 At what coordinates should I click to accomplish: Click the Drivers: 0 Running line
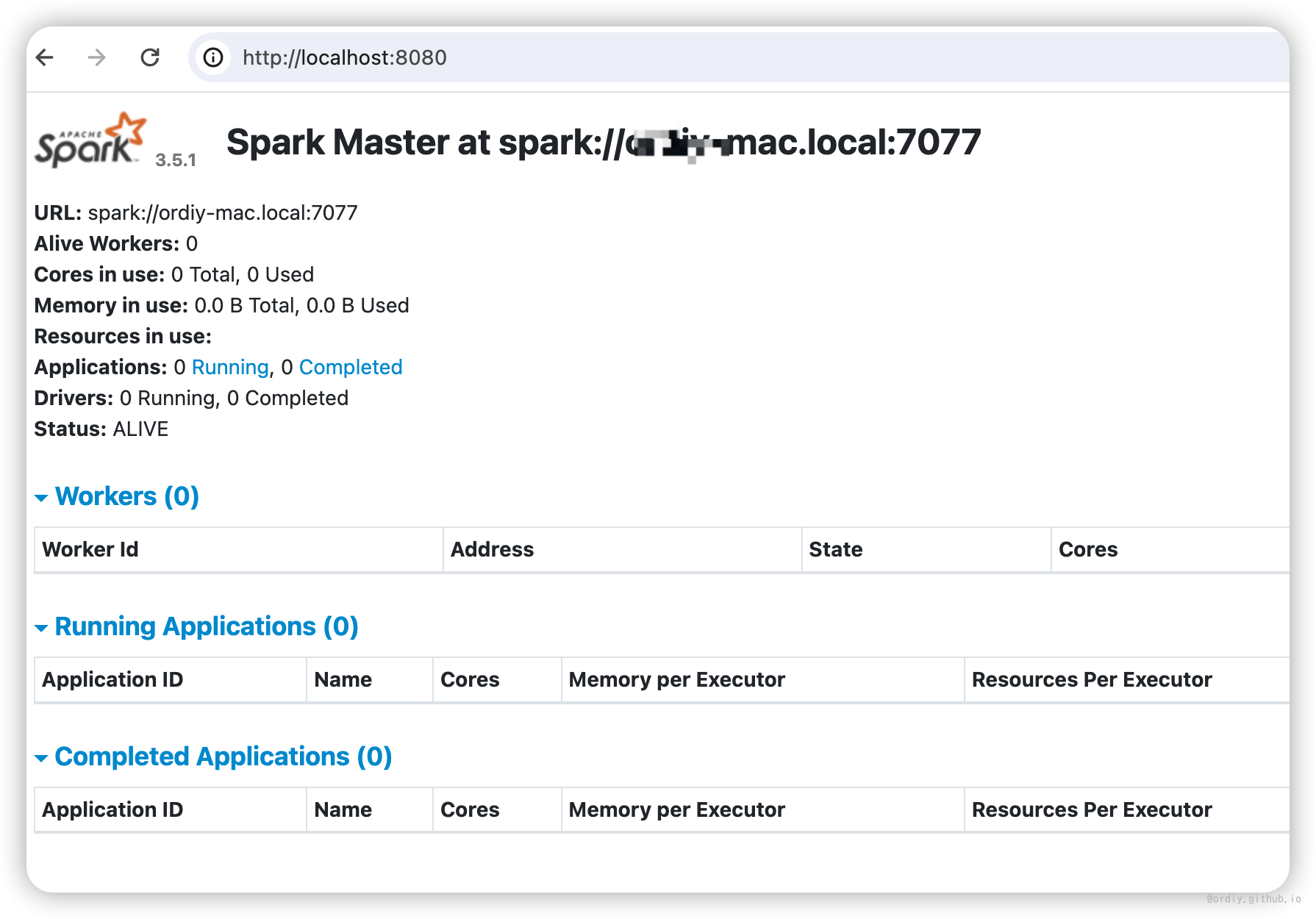tap(191, 398)
